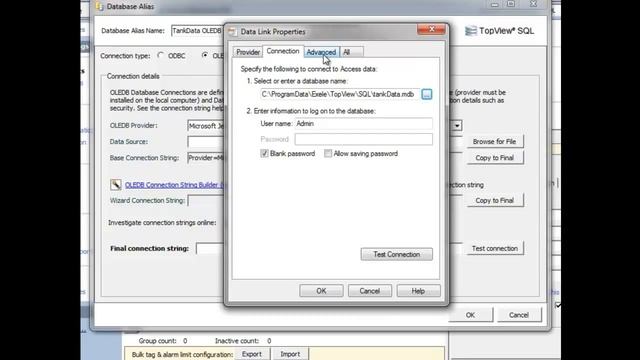Click the Password input field

click(363, 139)
